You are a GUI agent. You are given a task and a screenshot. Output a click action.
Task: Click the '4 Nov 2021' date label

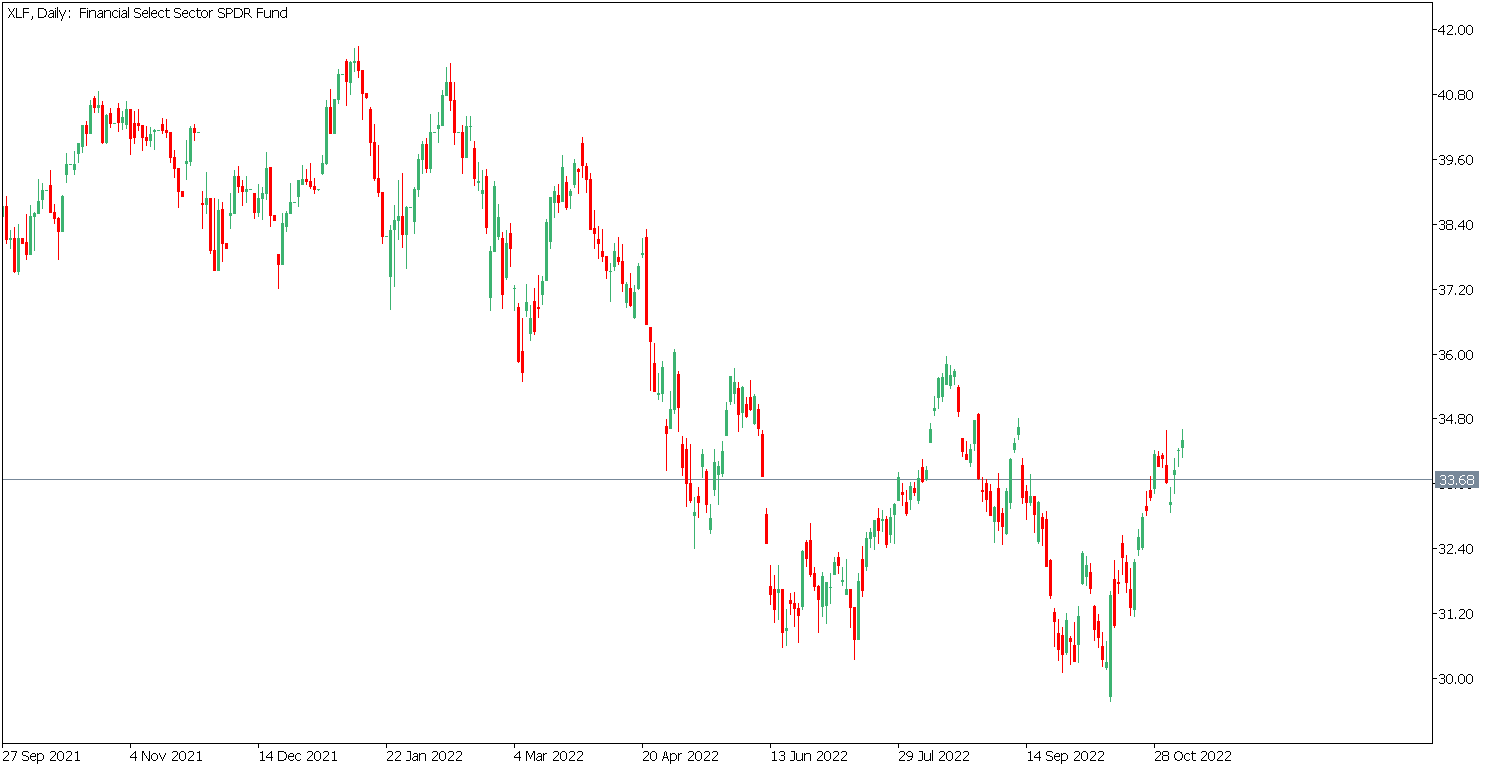coord(166,756)
